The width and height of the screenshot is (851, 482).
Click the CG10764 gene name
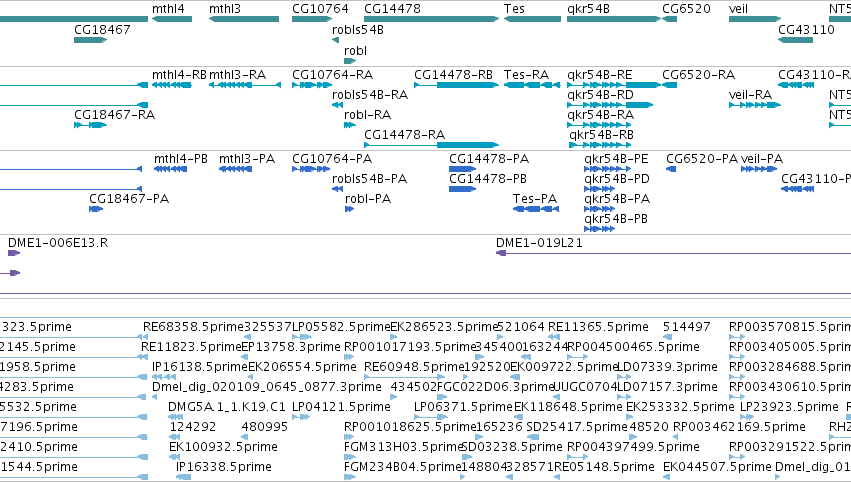(320, 9)
